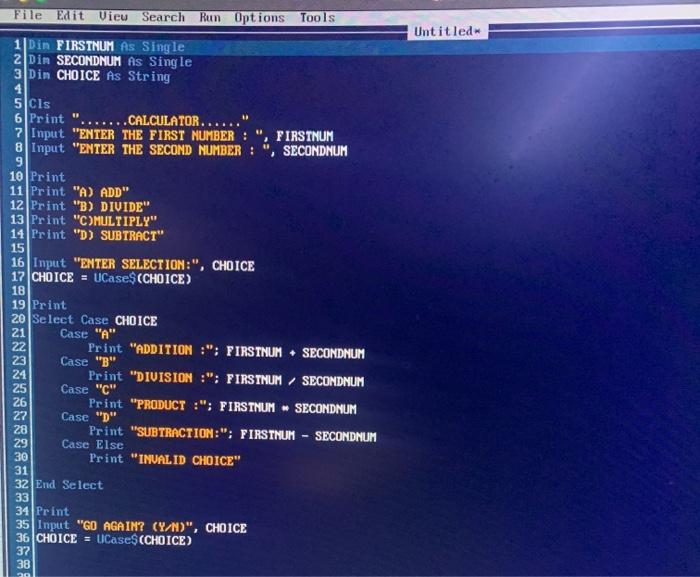
Task: Click the Dim CHOICE As String line
Action: click(x=99, y=75)
